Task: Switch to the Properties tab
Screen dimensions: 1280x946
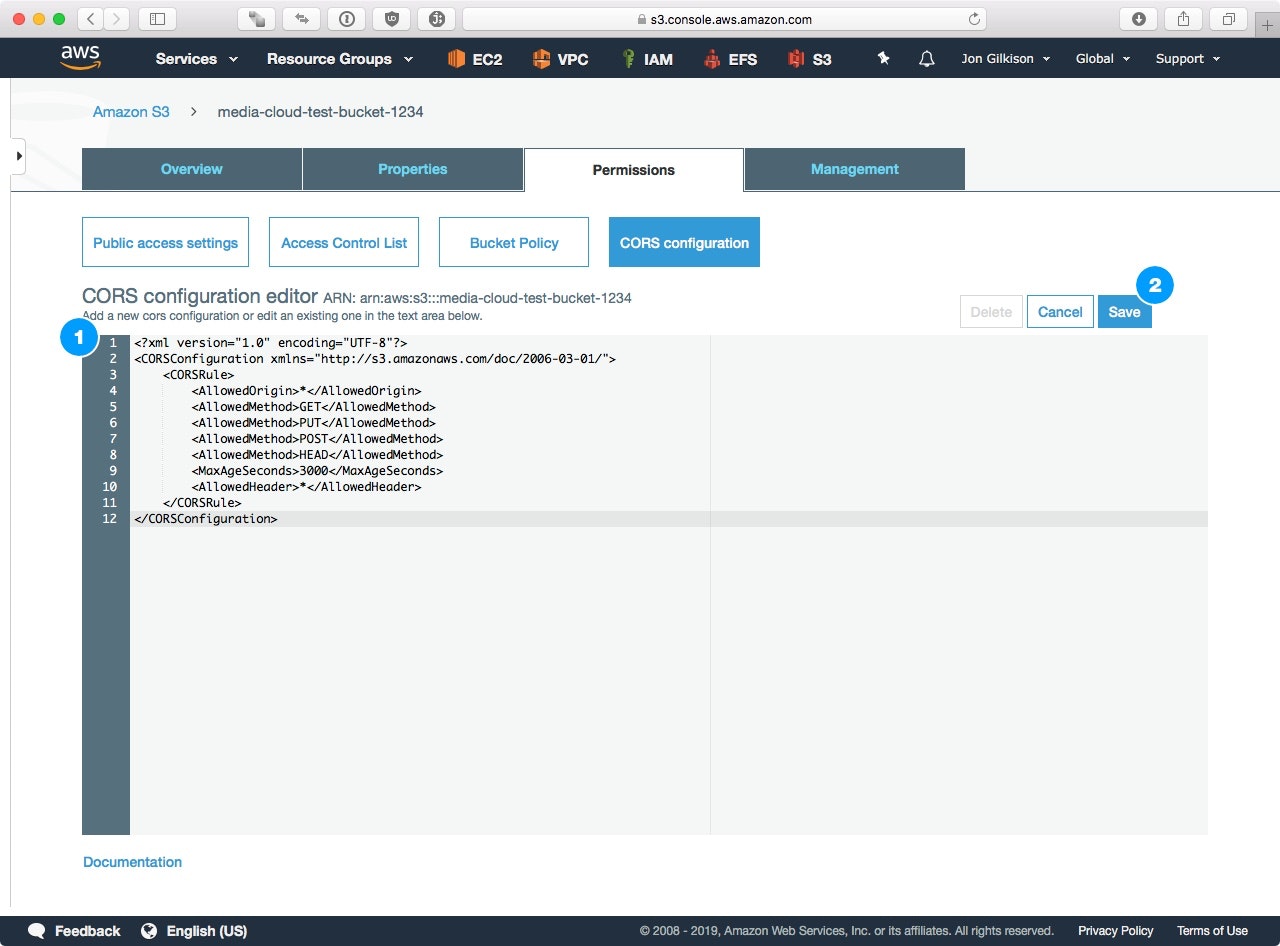Action: [413, 169]
